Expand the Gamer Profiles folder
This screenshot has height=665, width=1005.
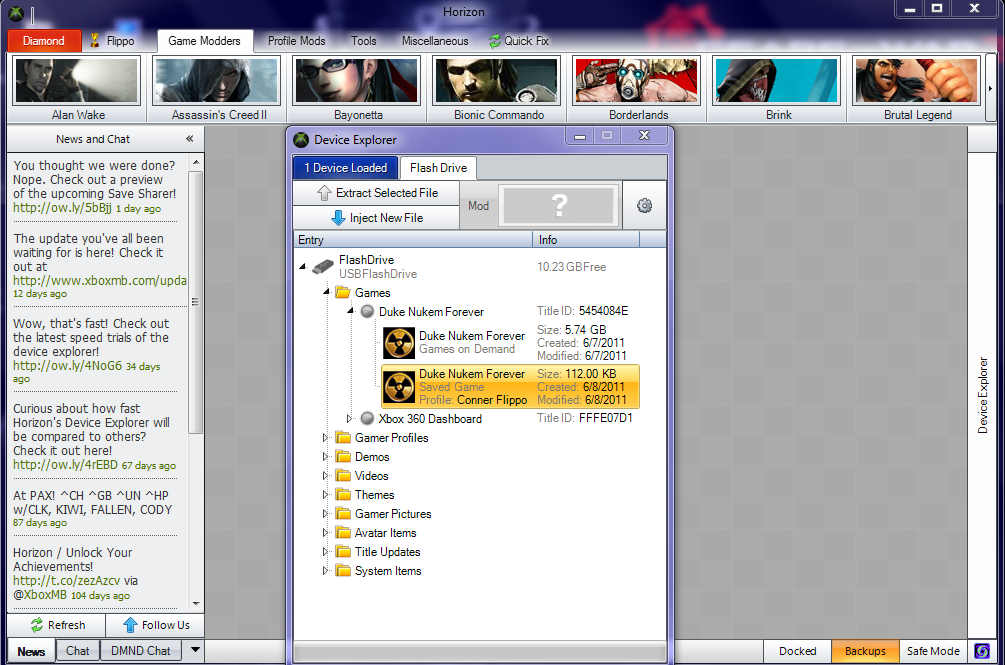coord(325,438)
